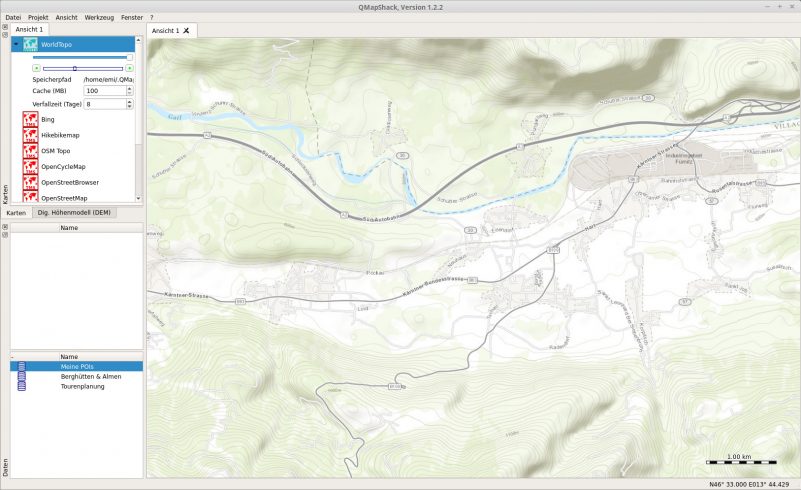Open the Ansicht menu
Image resolution: width=801 pixels, height=490 pixels.
pos(67,18)
